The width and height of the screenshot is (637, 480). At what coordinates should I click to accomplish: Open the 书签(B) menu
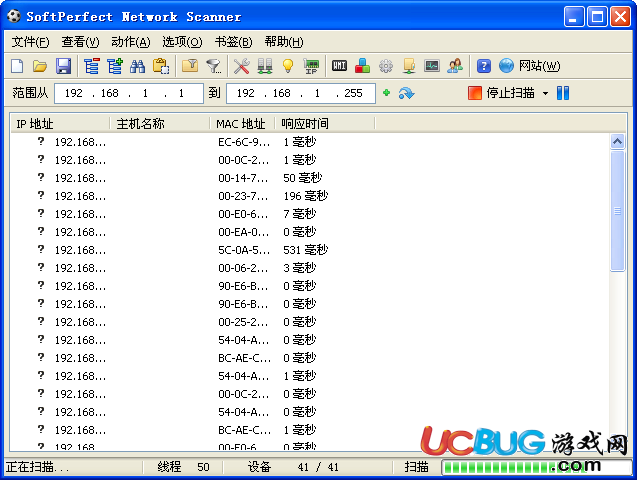pos(234,42)
